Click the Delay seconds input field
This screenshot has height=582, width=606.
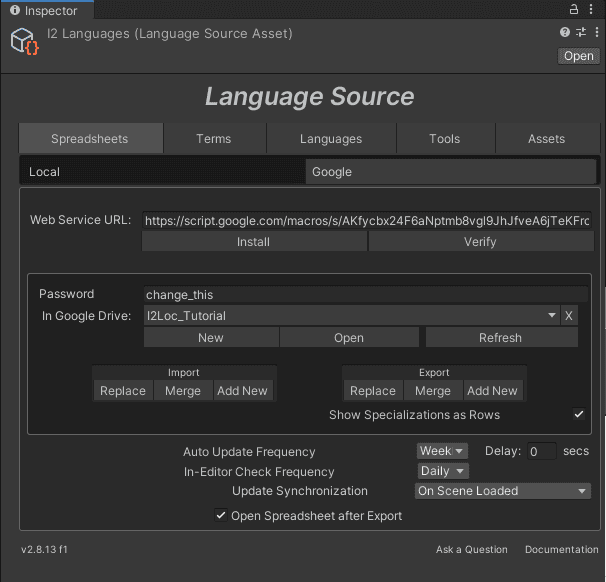click(x=541, y=451)
